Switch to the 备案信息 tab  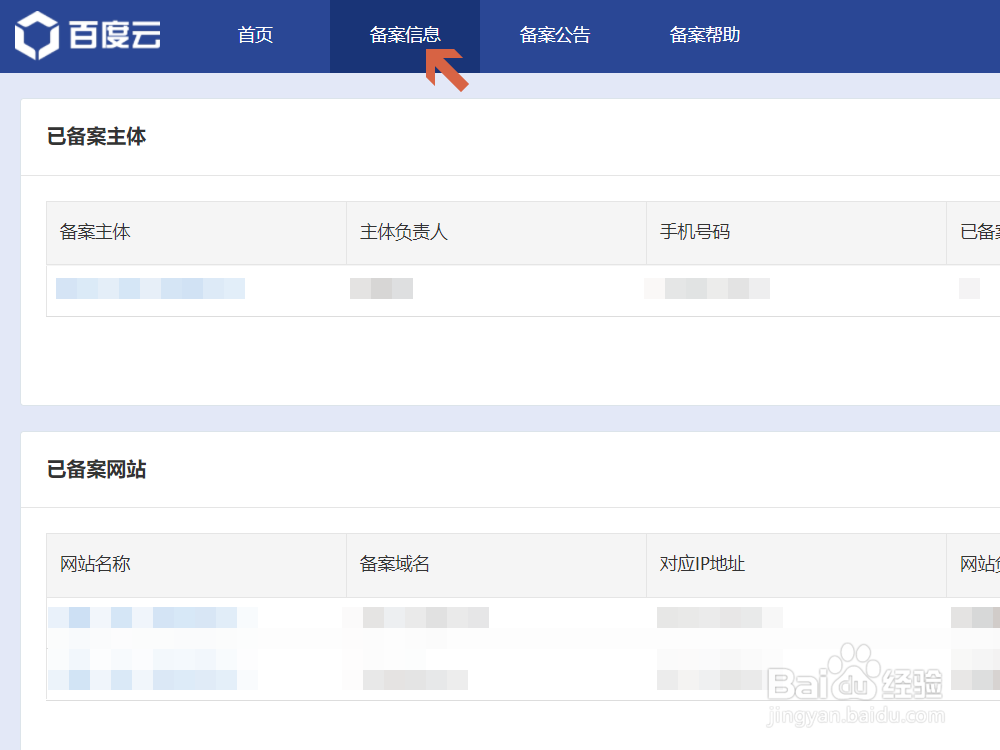405,35
